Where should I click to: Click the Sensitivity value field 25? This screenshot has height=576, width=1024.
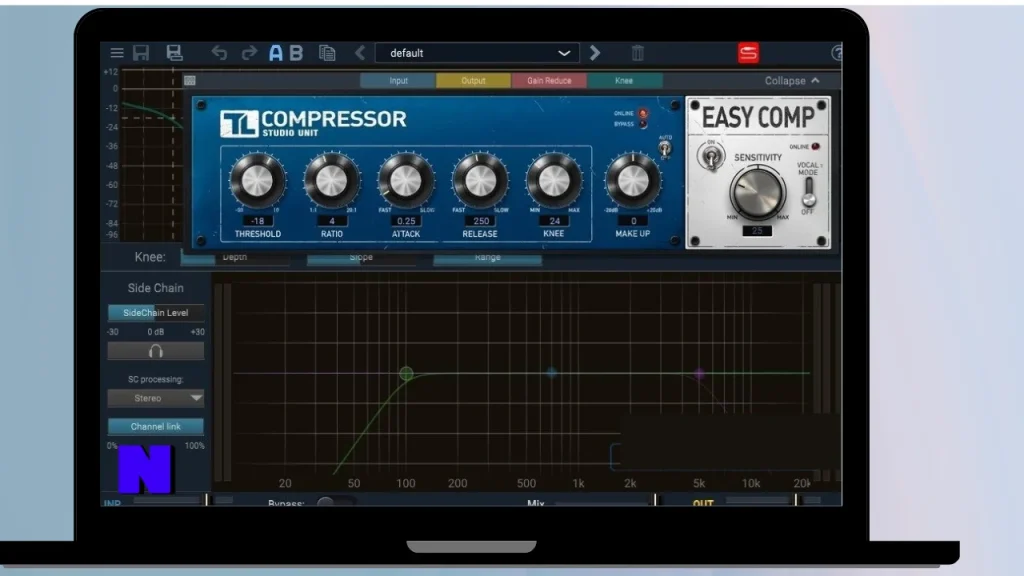(x=757, y=231)
